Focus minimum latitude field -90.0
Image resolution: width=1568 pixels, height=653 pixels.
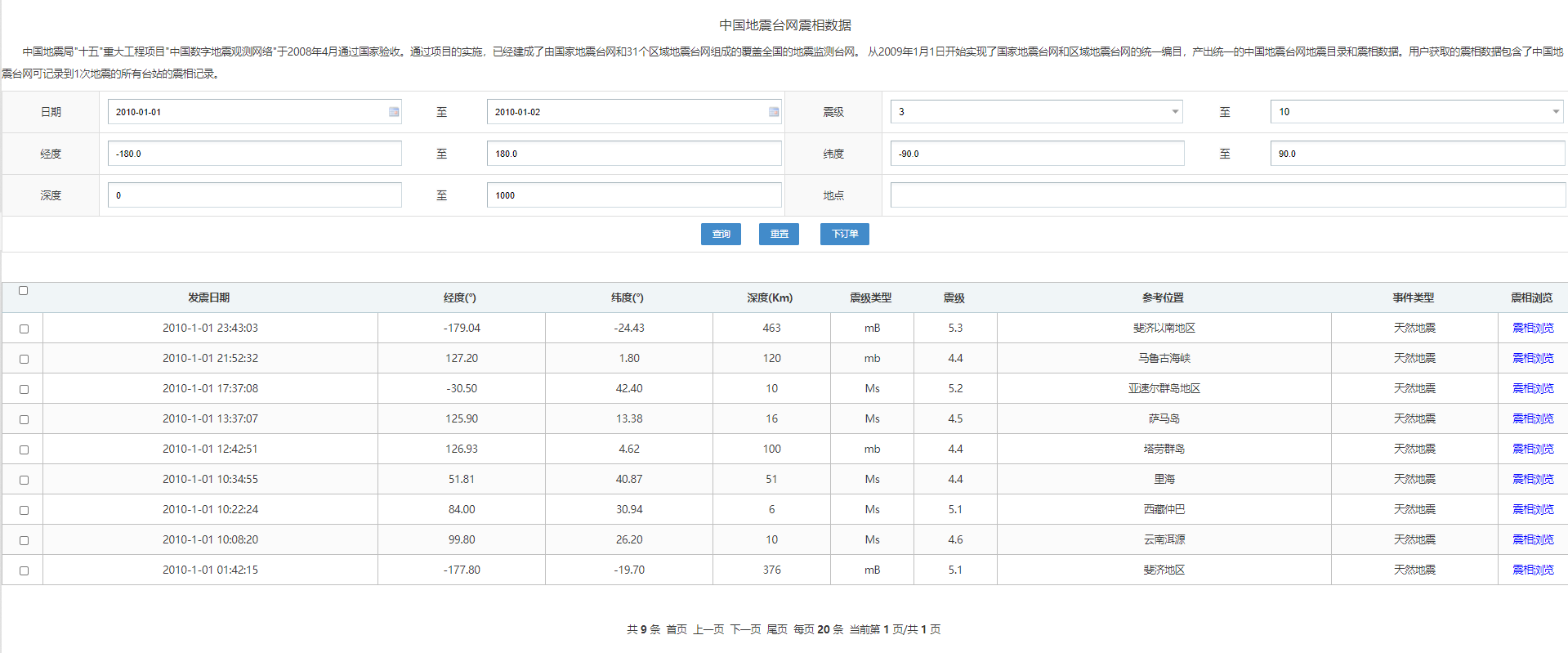point(1037,154)
